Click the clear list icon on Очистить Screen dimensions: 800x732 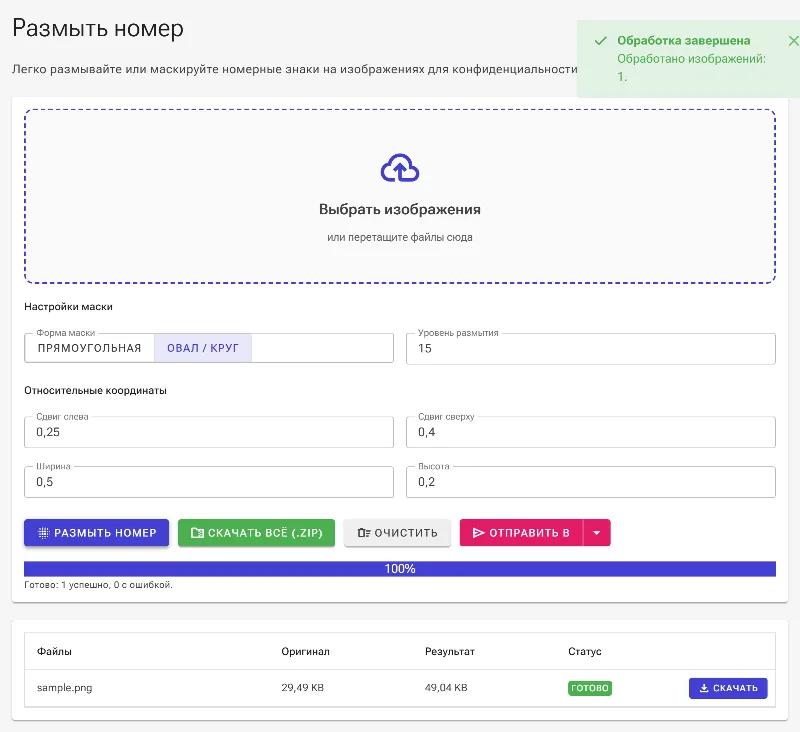coord(364,533)
